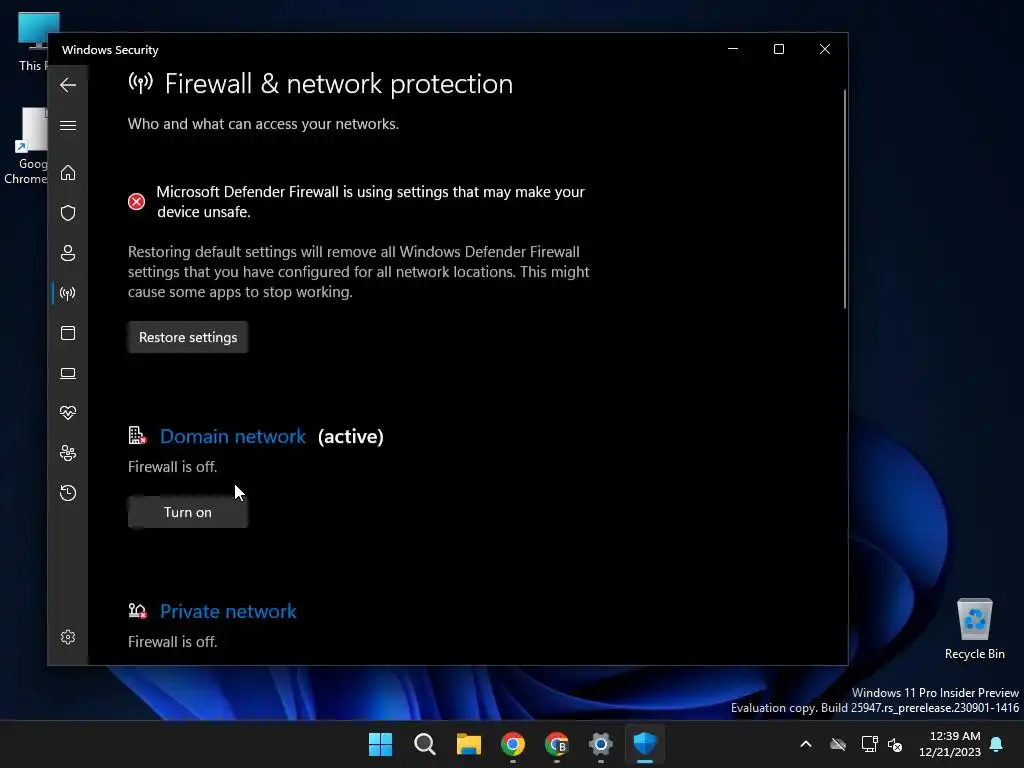Maximize the Windows Security window
The height and width of the screenshot is (768, 1024).
tap(778, 49)
